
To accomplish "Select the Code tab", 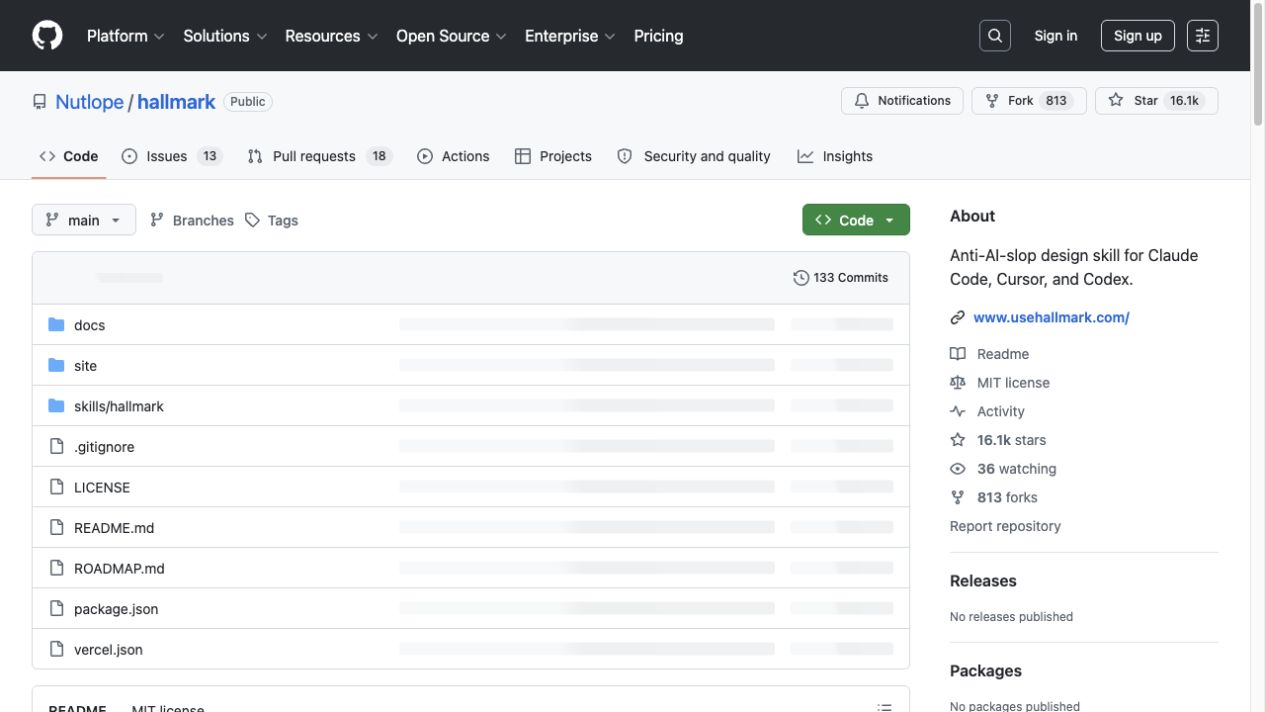I will [69, 156].
